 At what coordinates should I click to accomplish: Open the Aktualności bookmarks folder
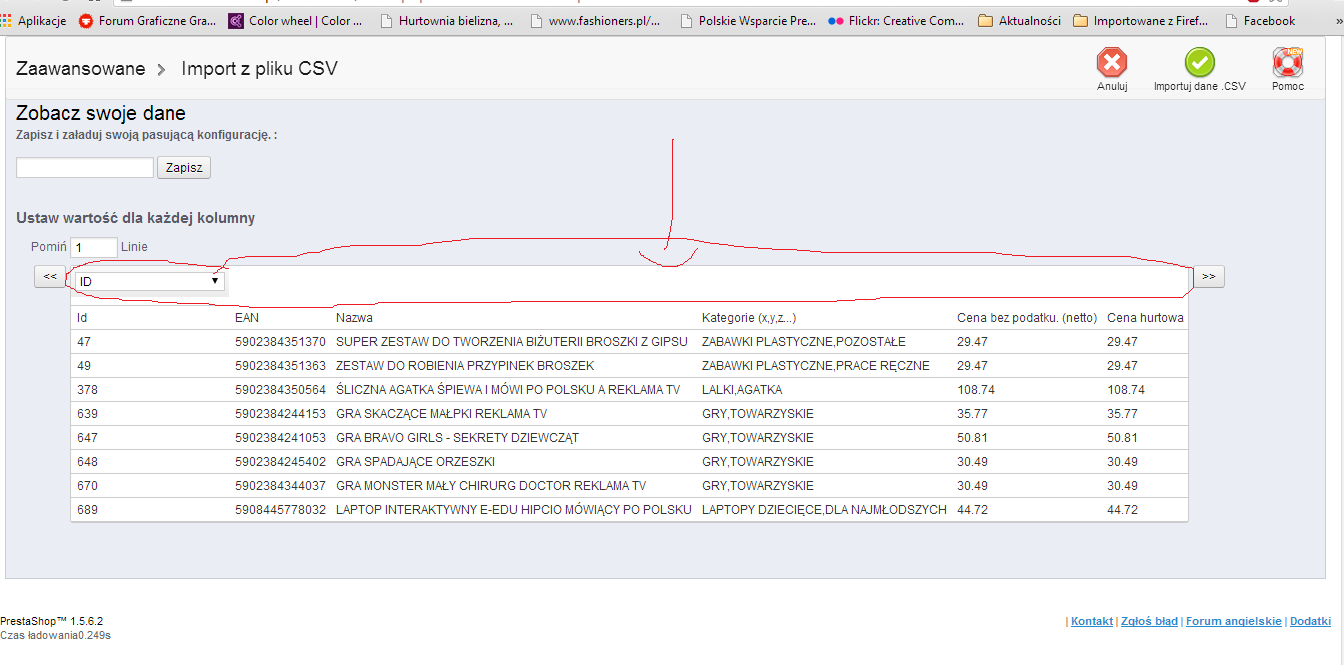click(1020, 20)
